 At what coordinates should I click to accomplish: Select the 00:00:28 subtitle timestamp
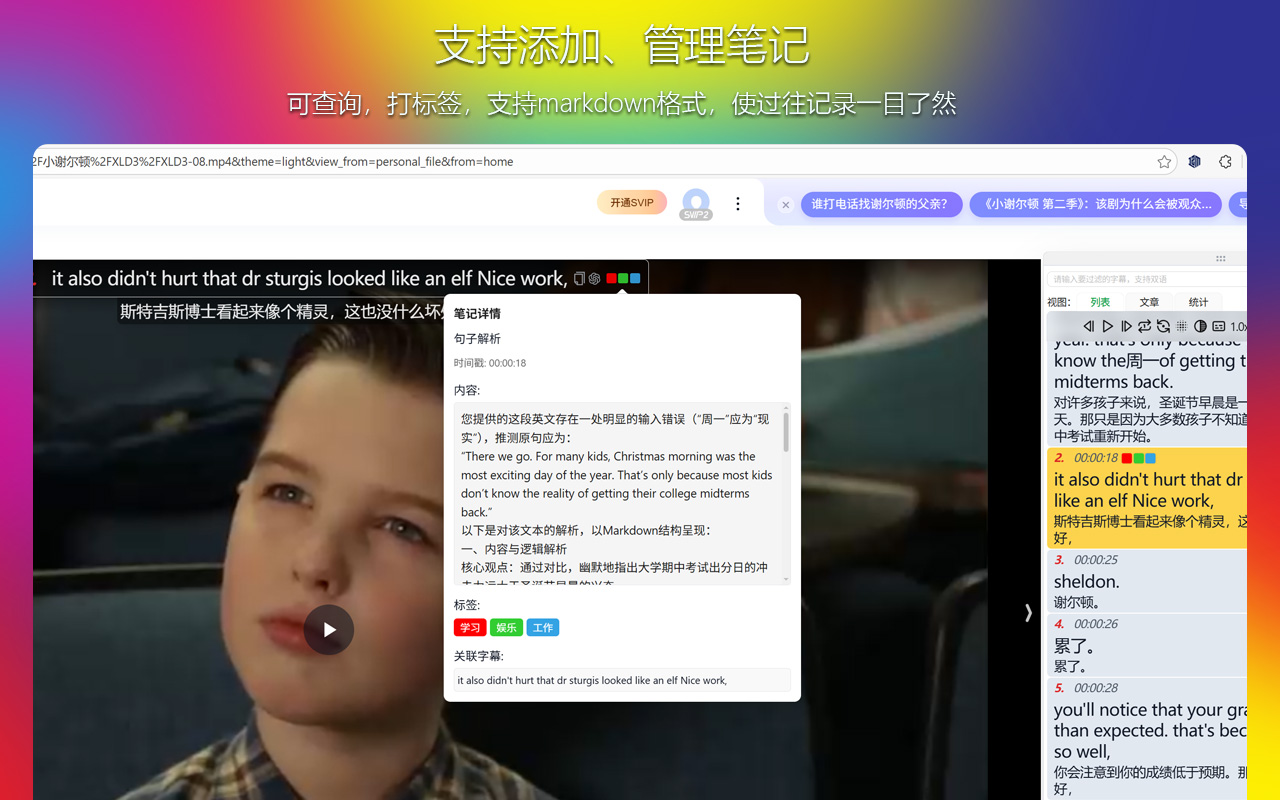pos(1096,688)
